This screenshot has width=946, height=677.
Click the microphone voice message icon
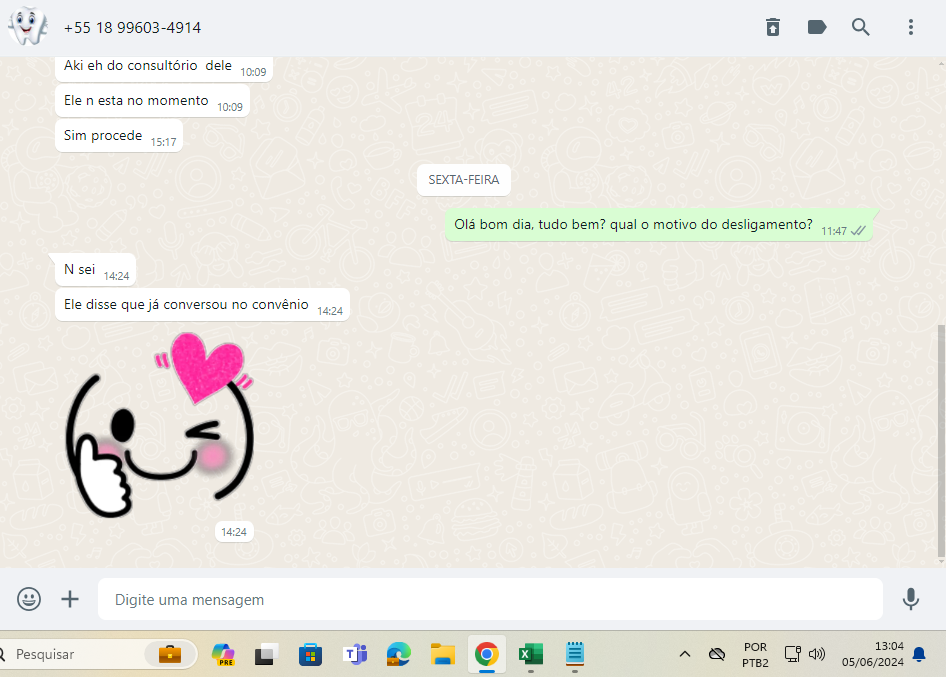click(910, 599)
